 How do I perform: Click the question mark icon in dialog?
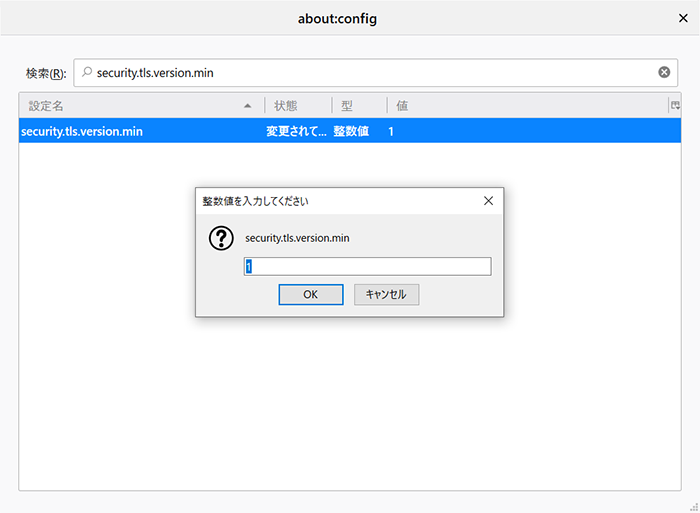[x=220, y=238]
